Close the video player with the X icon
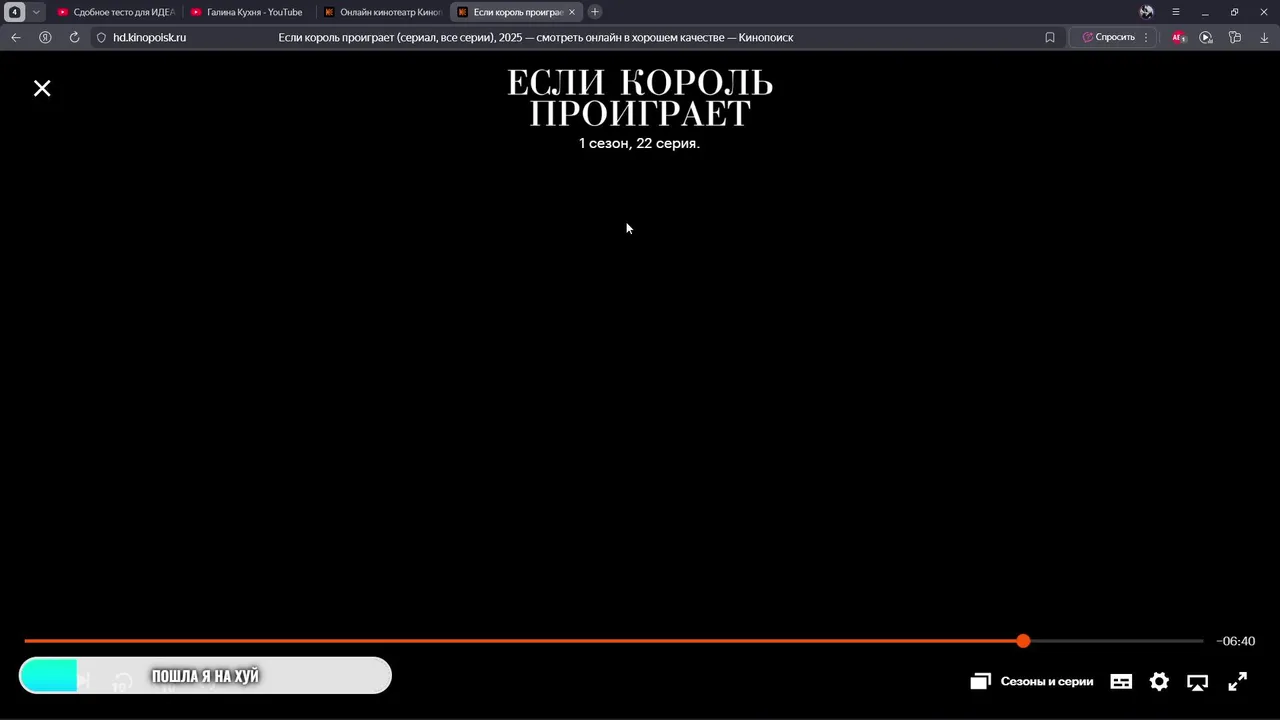 click(x=42, y=88)
